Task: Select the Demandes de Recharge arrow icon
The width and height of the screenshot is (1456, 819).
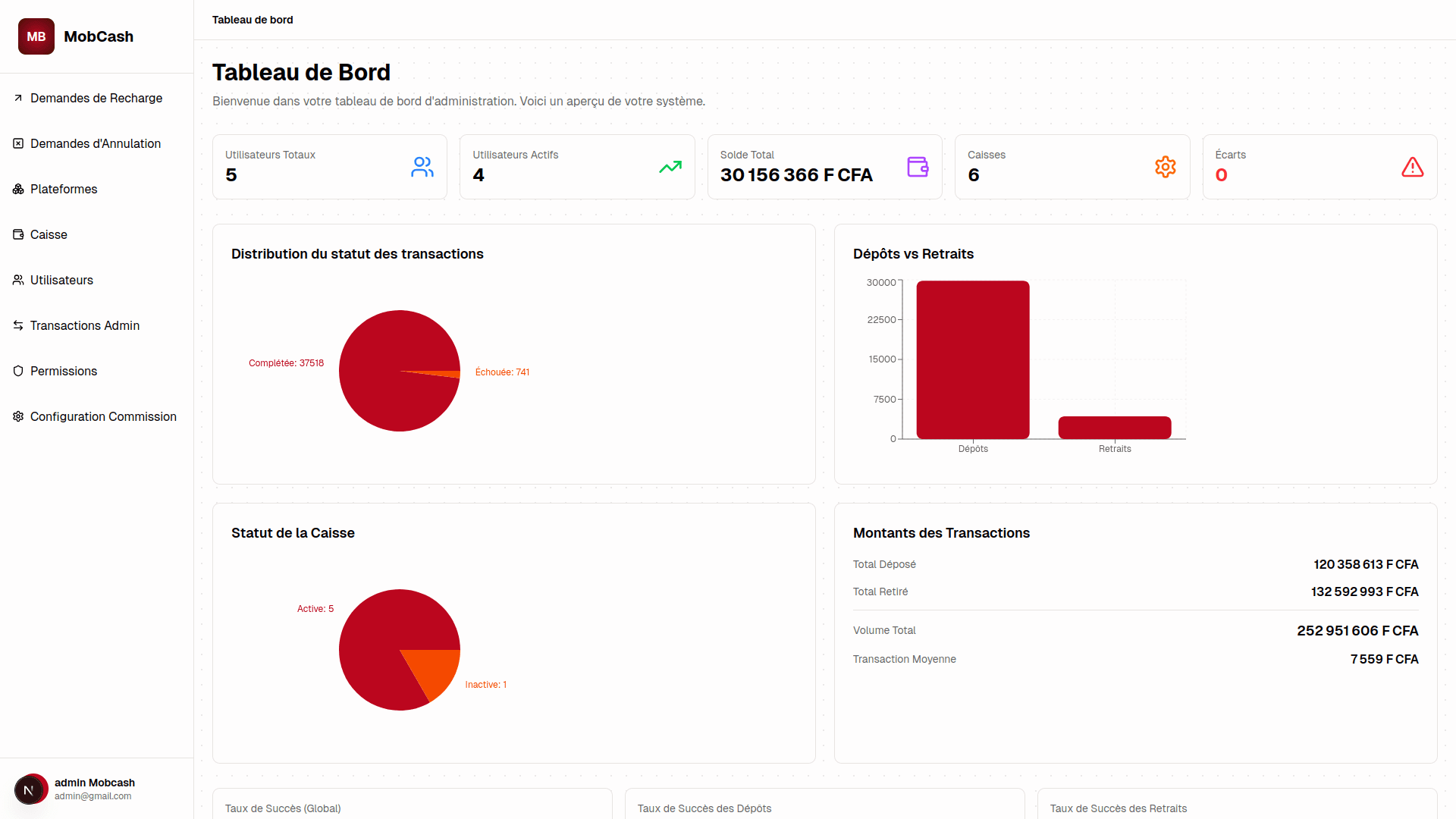Action: pos(17,98)
